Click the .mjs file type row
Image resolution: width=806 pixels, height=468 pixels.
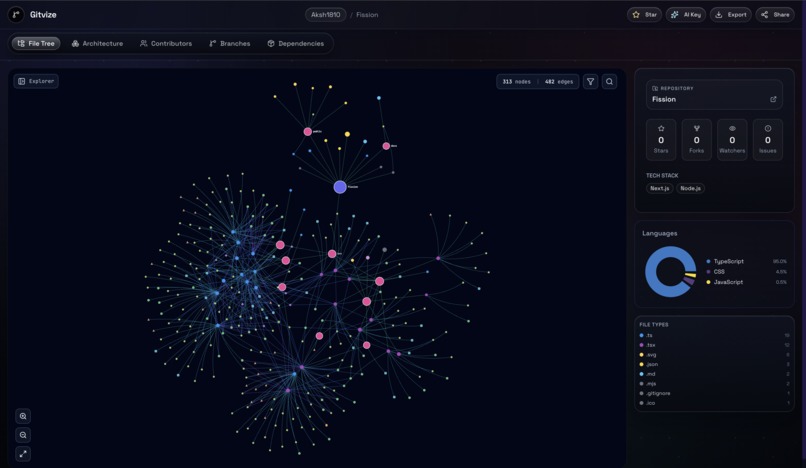(x=715, y=384)
